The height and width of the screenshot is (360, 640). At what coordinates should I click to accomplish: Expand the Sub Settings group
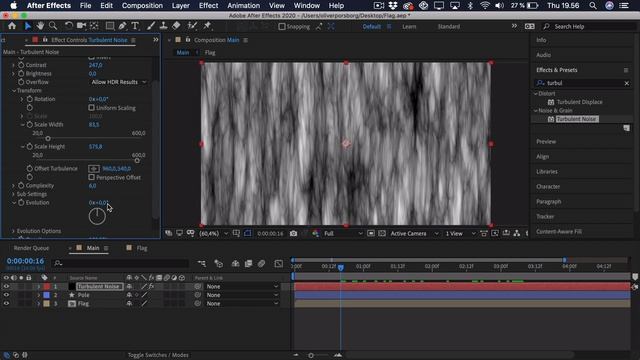coord(13,194)
